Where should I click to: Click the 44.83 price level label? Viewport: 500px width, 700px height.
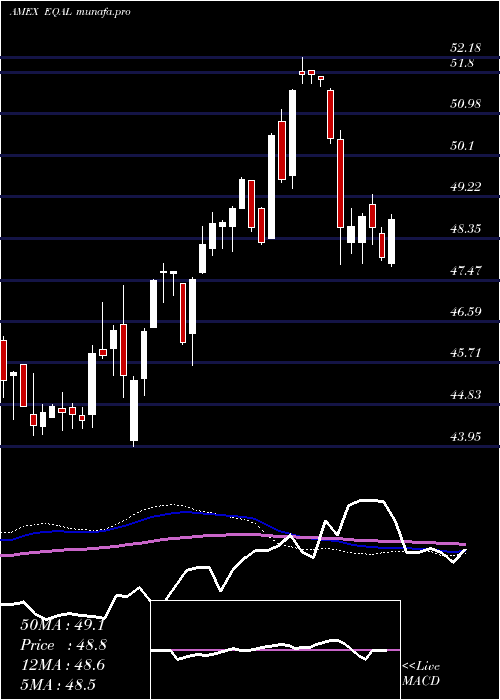point(466,395)
